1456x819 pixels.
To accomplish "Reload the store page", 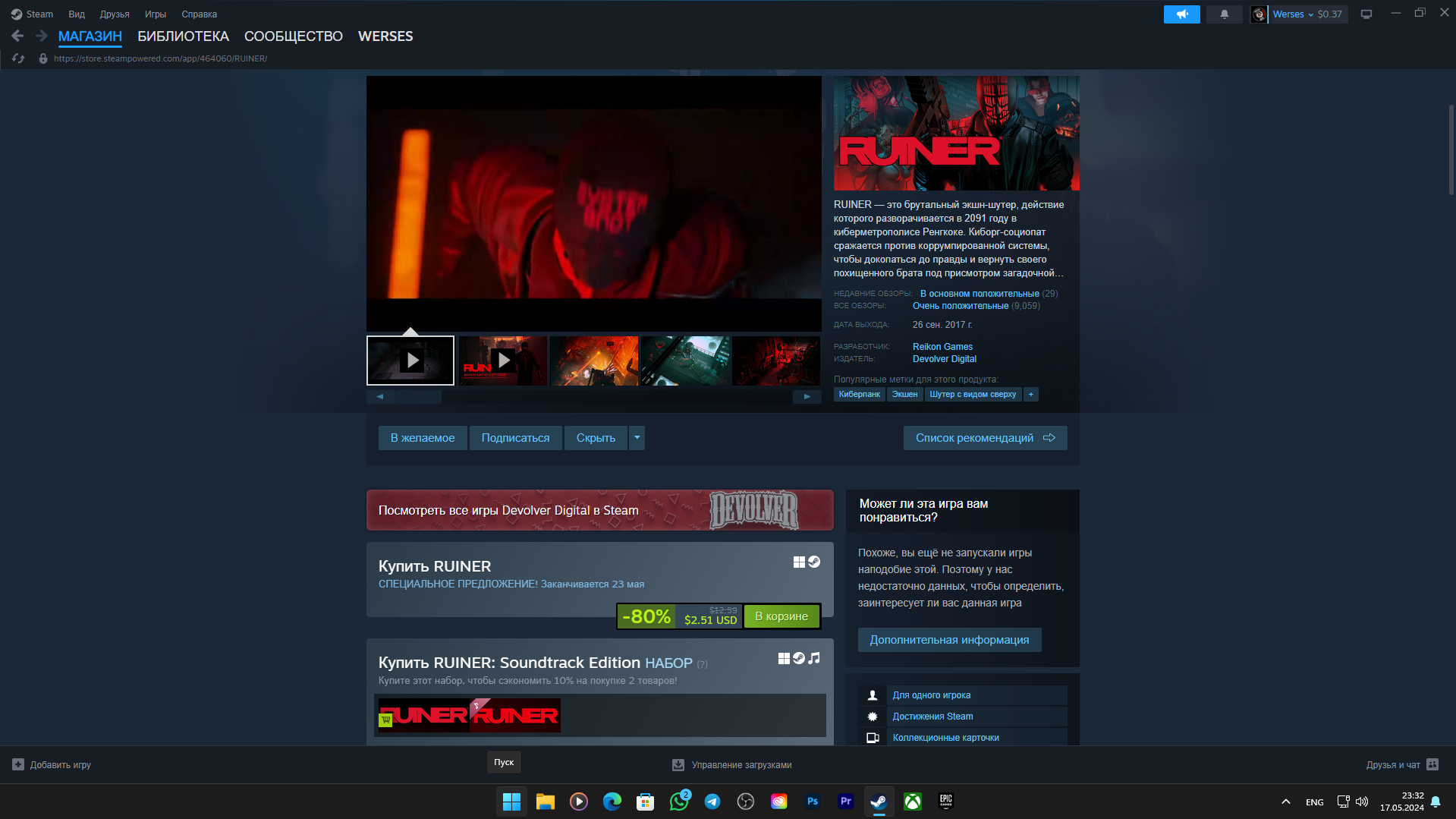I will [19, 58].
